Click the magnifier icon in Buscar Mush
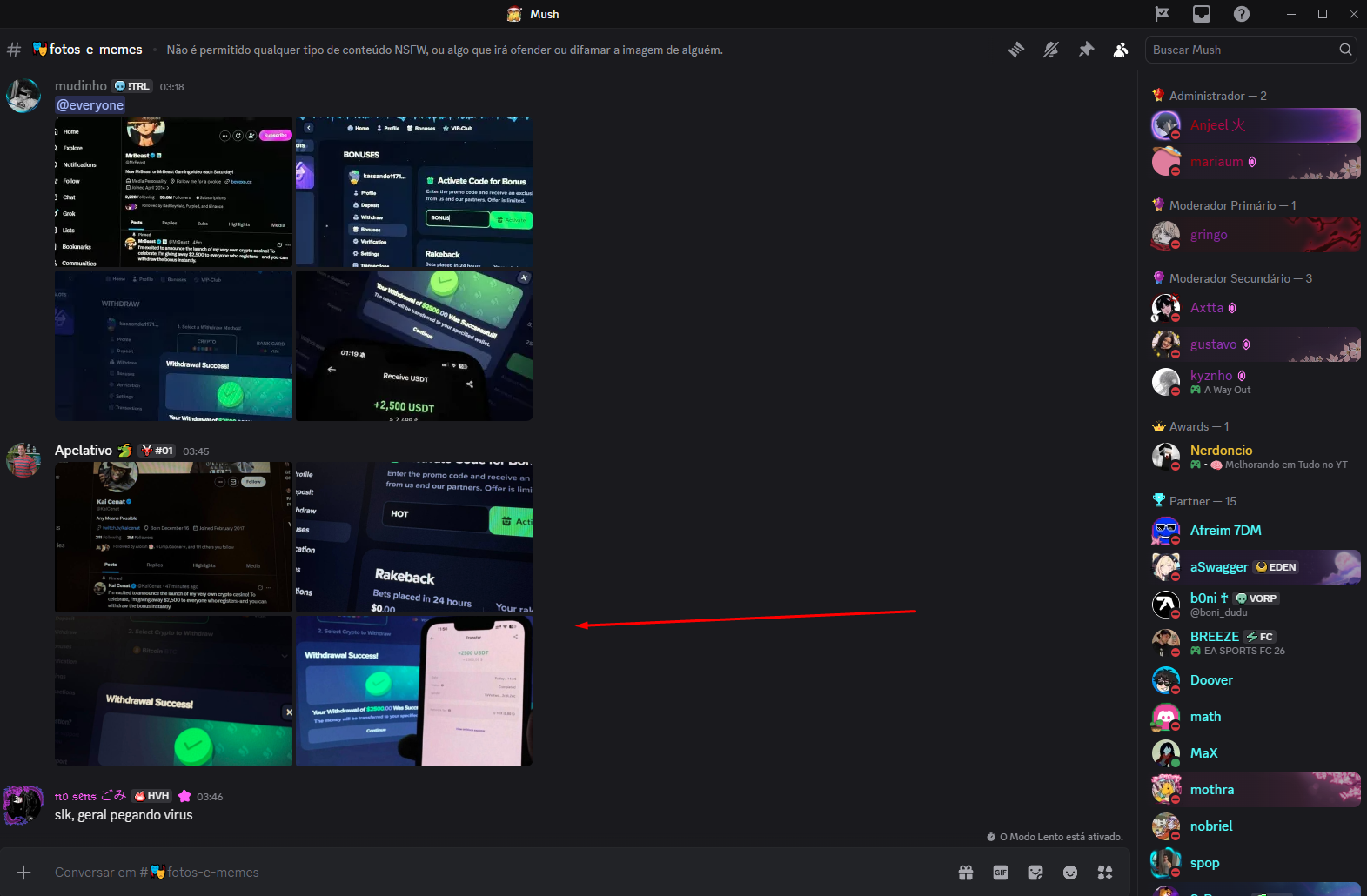The height and width of the screenshot is (896, 1367). [x=1345, y=50]
